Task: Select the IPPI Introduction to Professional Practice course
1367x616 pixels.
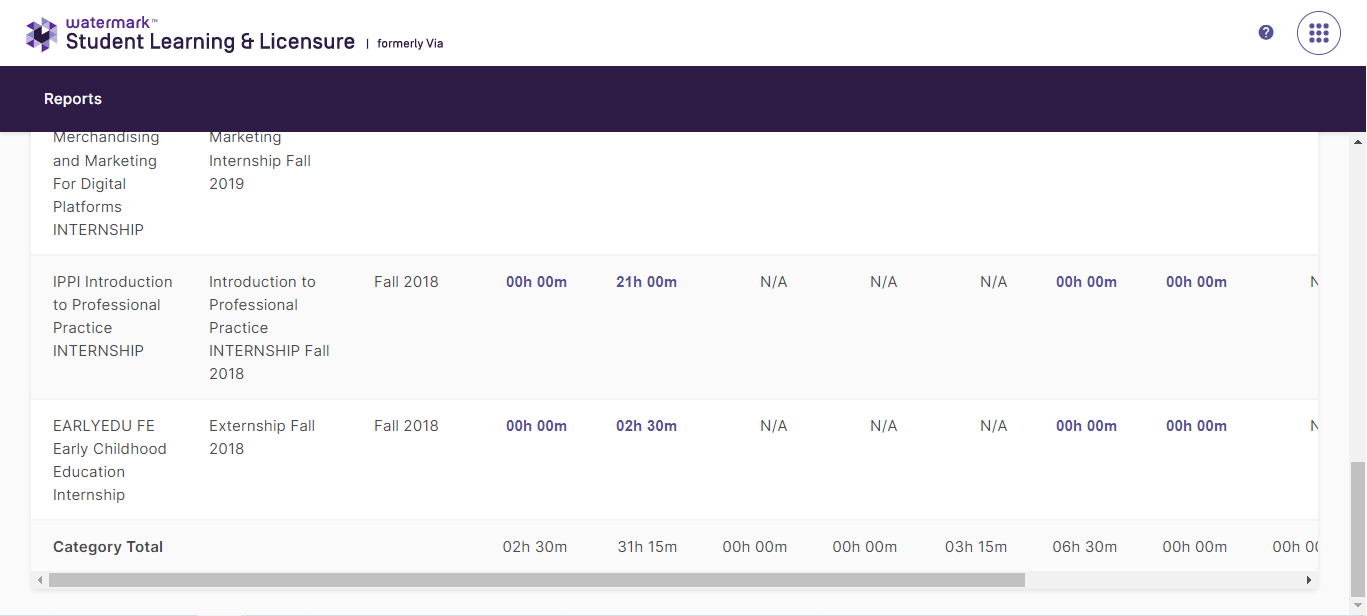Action: pos(112,316)
